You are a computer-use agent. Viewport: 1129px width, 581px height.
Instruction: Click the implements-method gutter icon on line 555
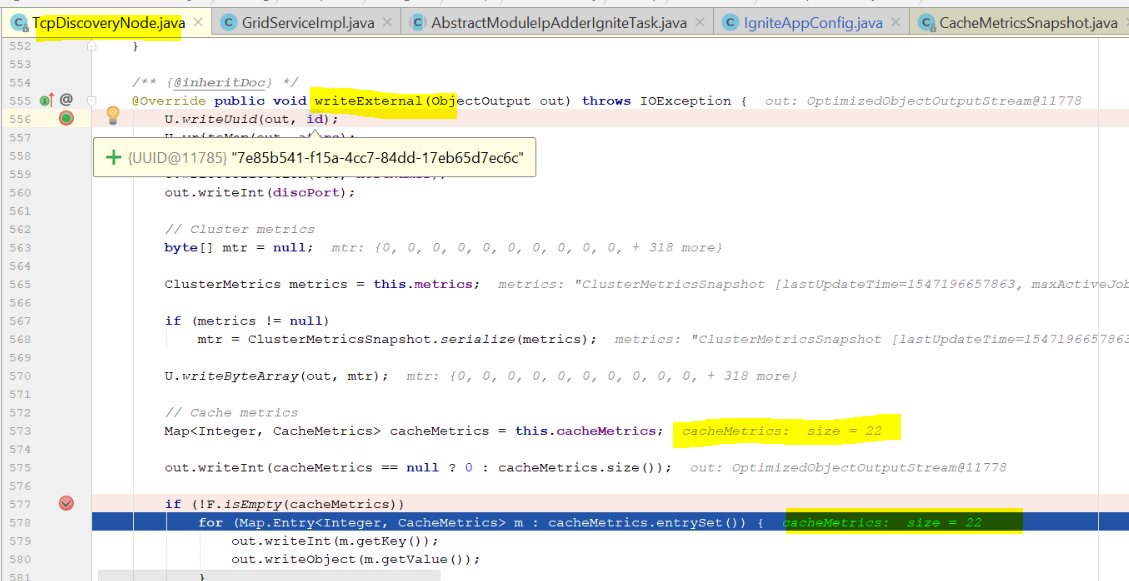(46, 100)
